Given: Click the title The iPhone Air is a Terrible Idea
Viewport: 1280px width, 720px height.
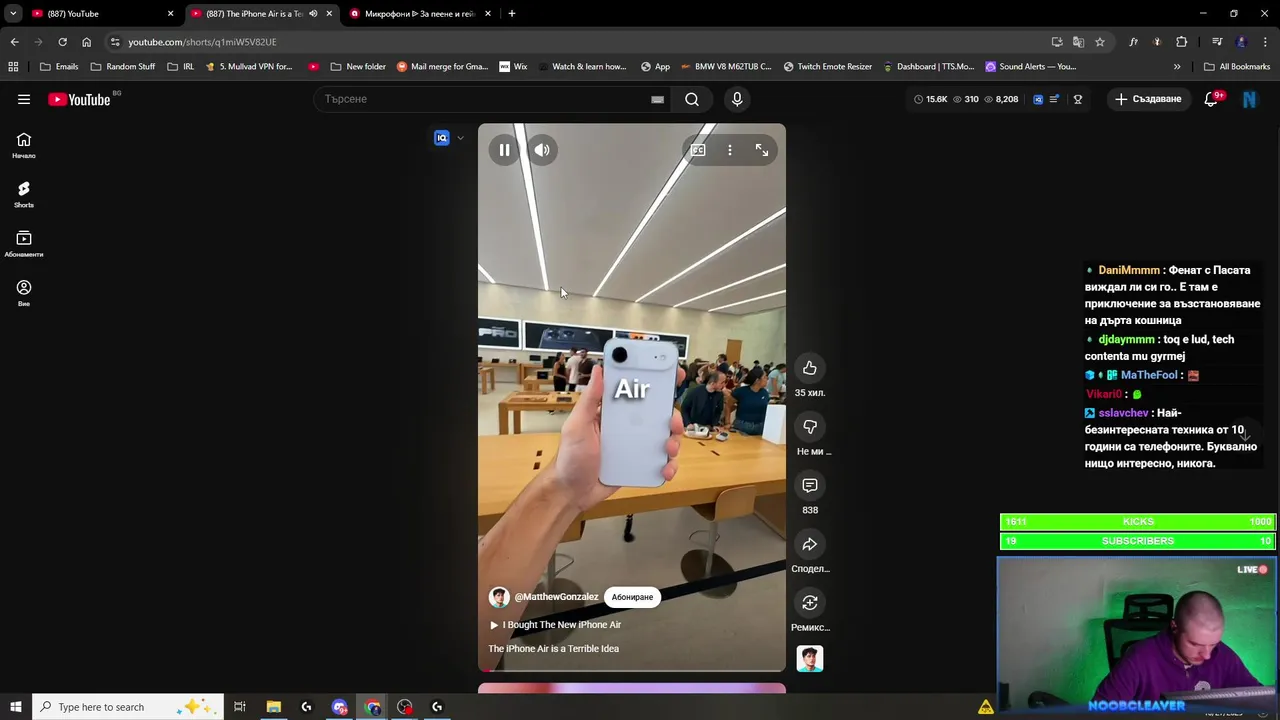Looking at the screenshot, I should [553, 649].
